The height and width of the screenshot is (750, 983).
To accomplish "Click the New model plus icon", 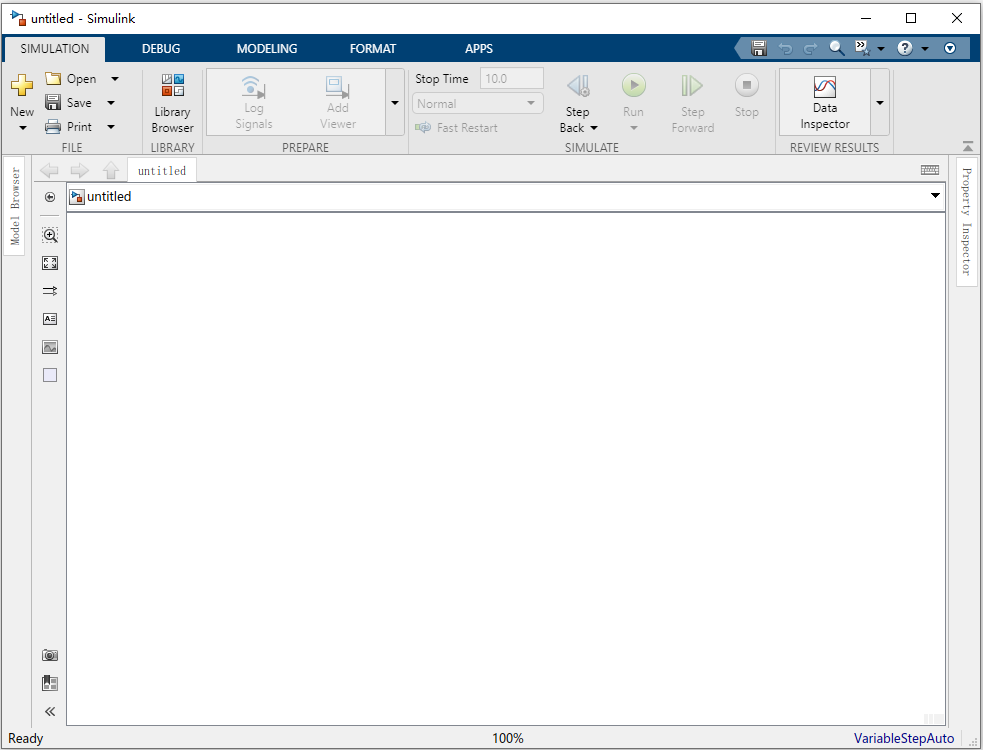I will click(x=21, y=85).
